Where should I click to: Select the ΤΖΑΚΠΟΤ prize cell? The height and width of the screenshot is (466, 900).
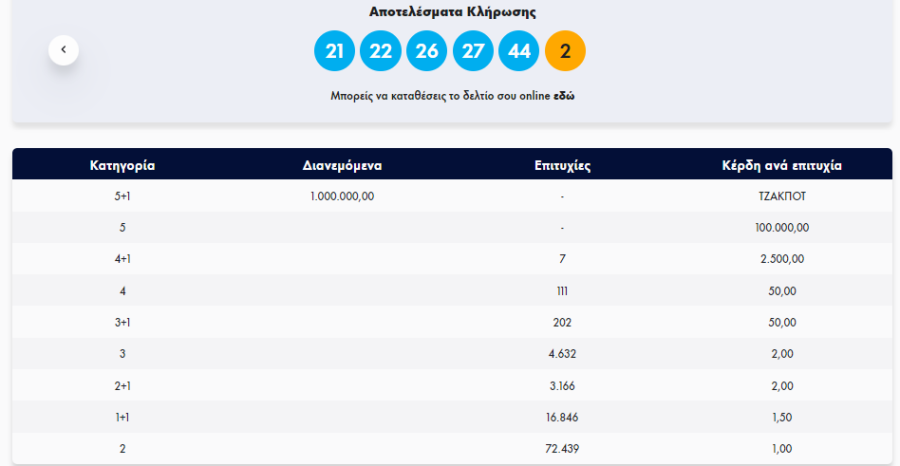(782, 196)
